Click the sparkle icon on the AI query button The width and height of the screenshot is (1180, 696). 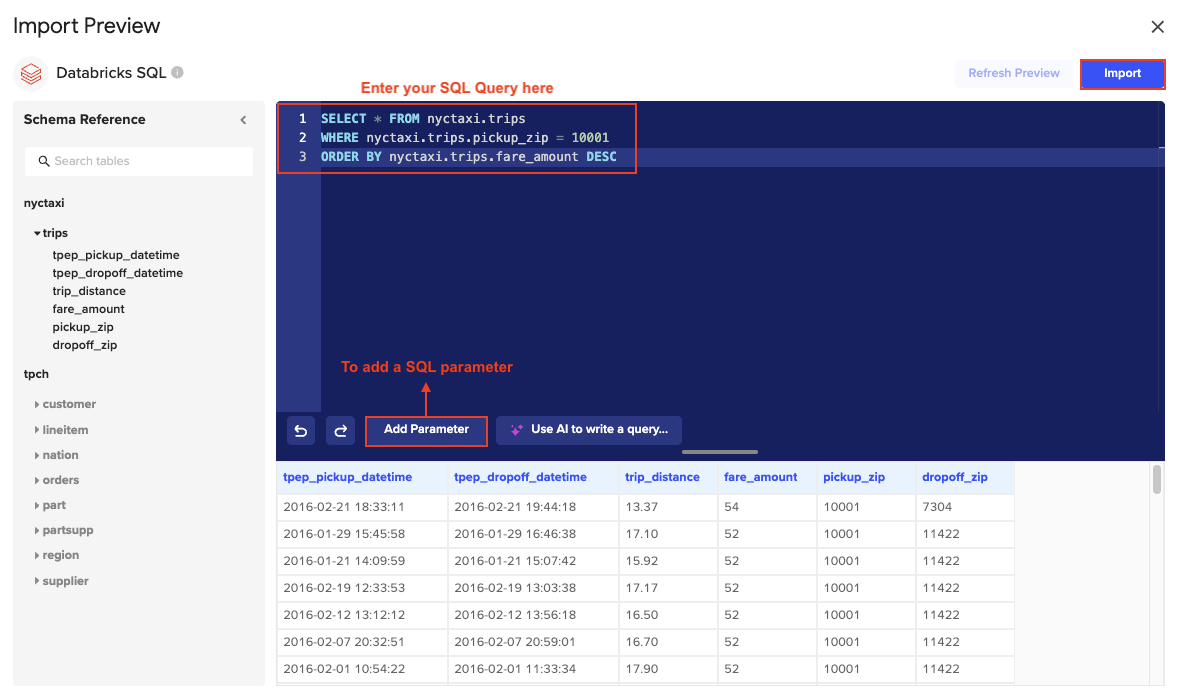tap(516, 430)
